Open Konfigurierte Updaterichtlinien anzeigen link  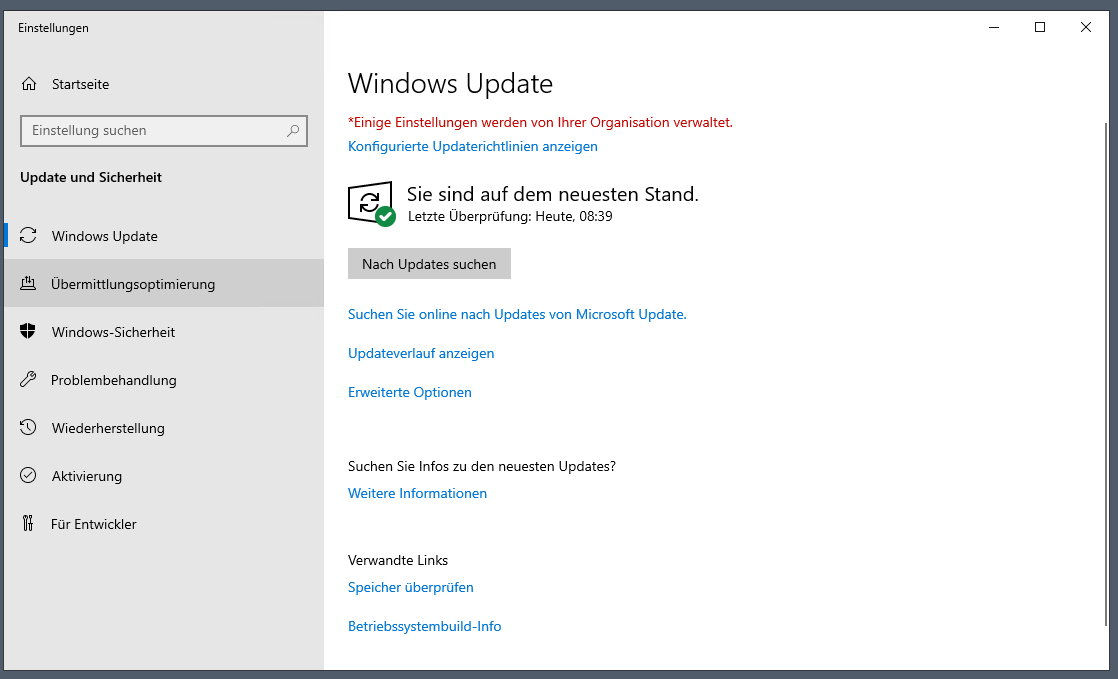[x=473, y=146]
